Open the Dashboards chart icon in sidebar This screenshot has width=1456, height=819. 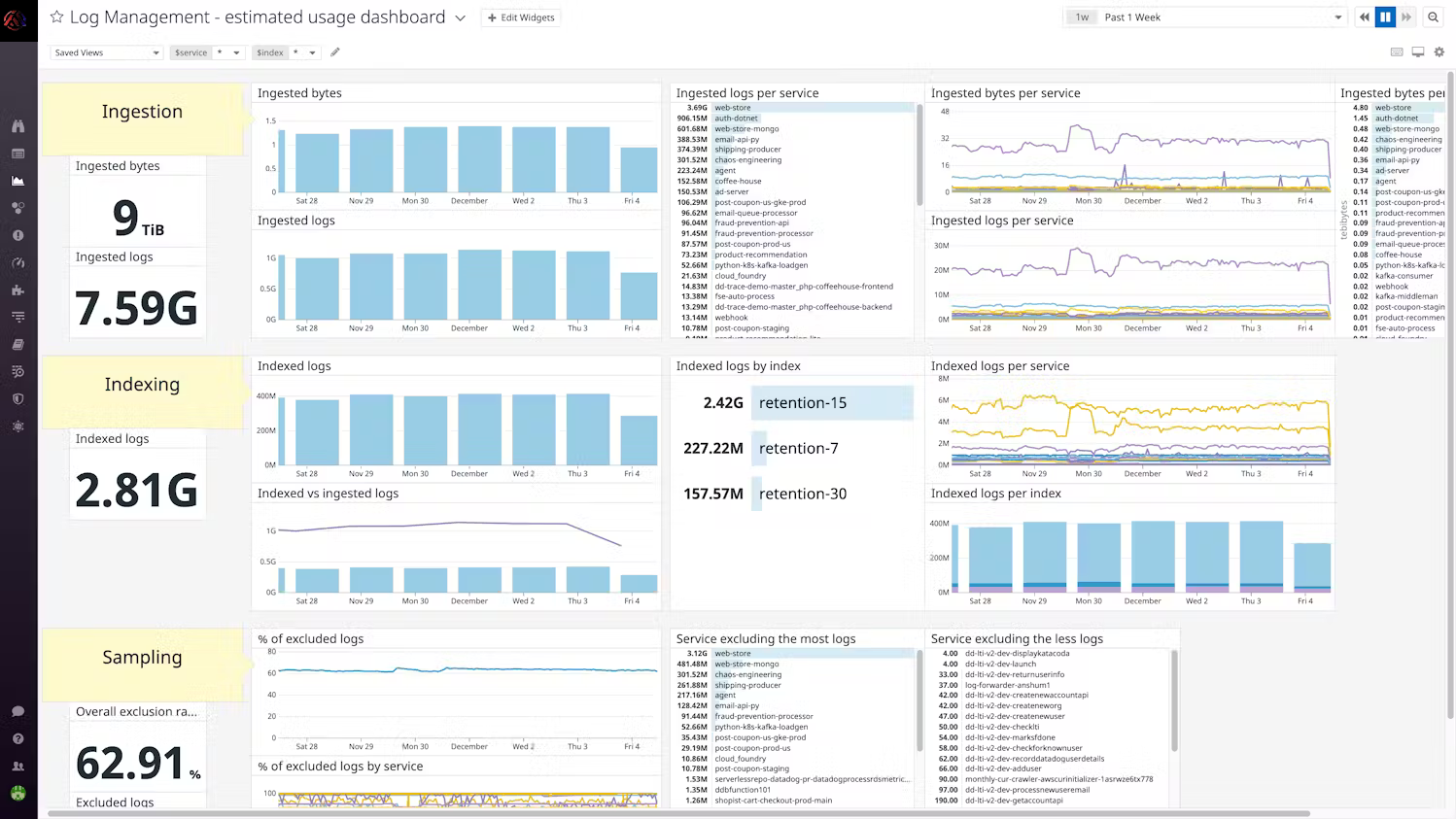17,181
